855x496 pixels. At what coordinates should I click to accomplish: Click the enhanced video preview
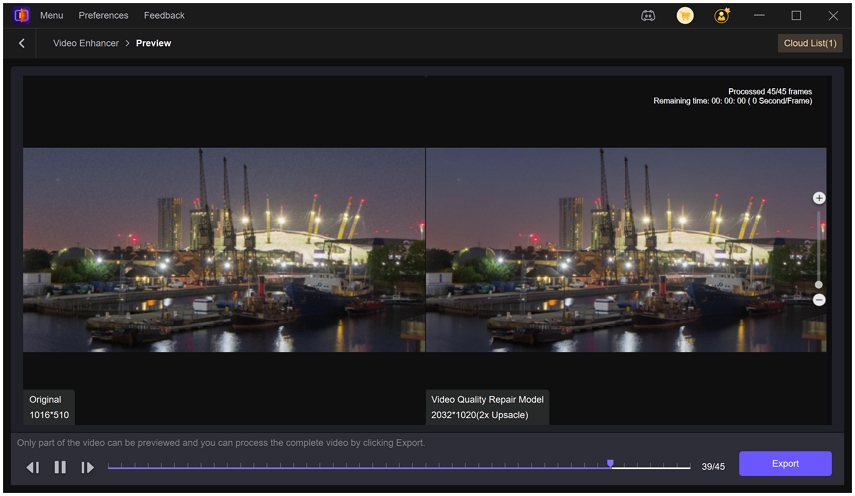click(x=626, y=250)
